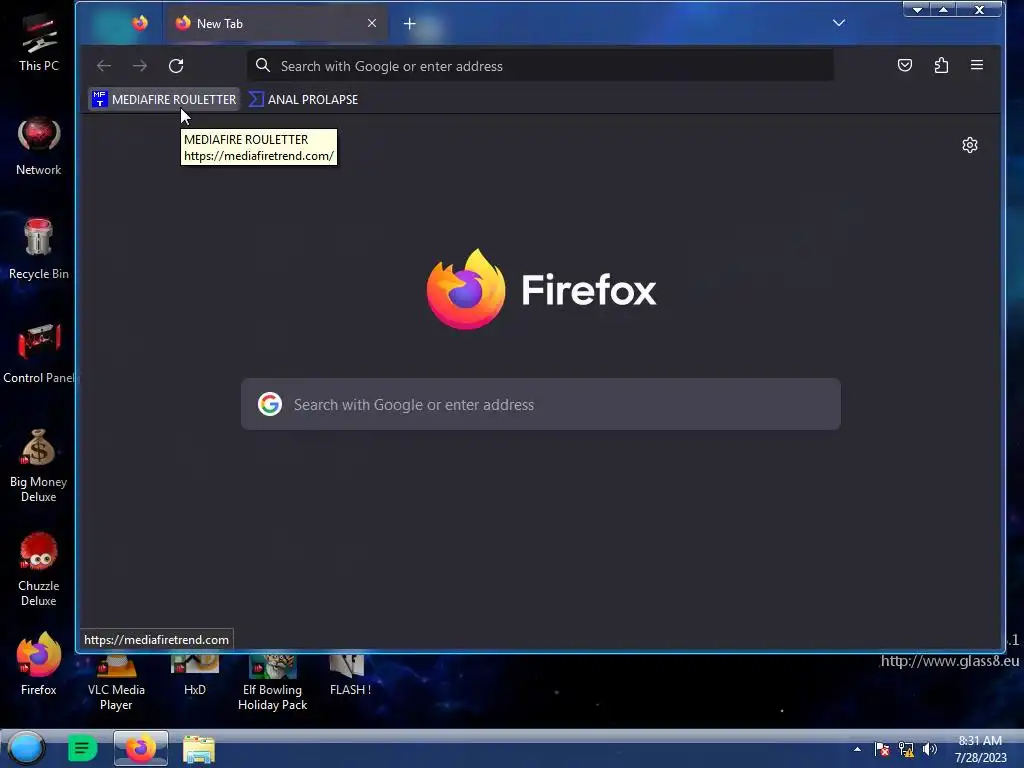Open File Explorer from taskbar
The height and width of the screenshot is (768, 1024).
[199, 749]
